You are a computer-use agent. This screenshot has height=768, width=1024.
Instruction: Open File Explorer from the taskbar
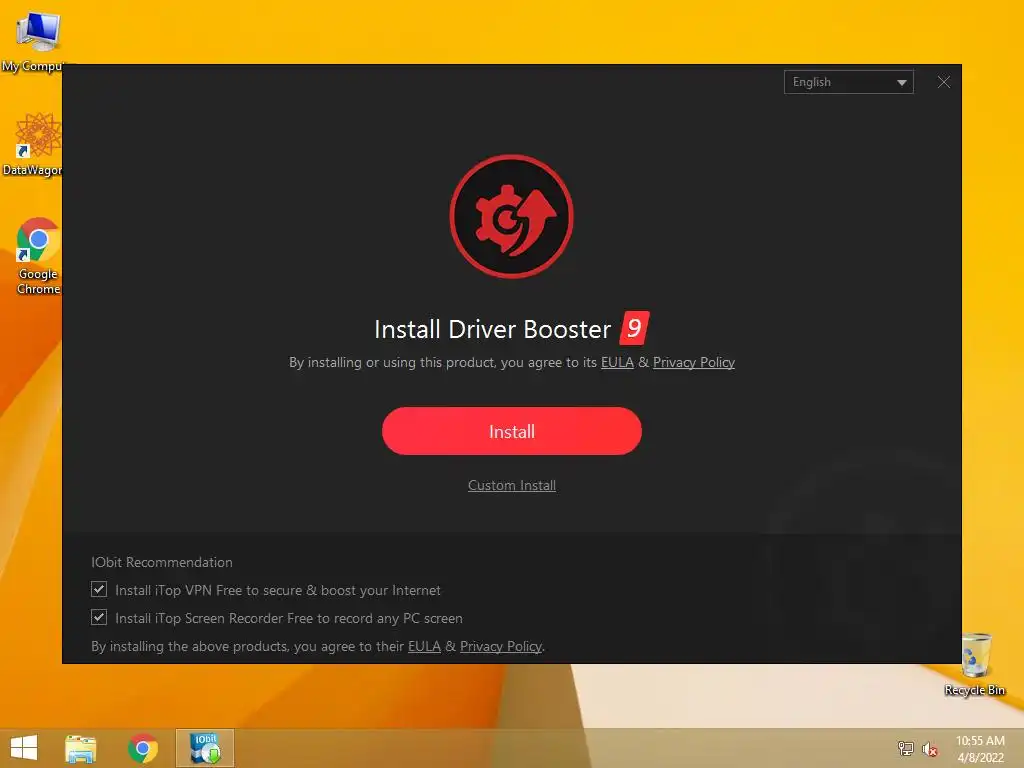tap(80, 748)
